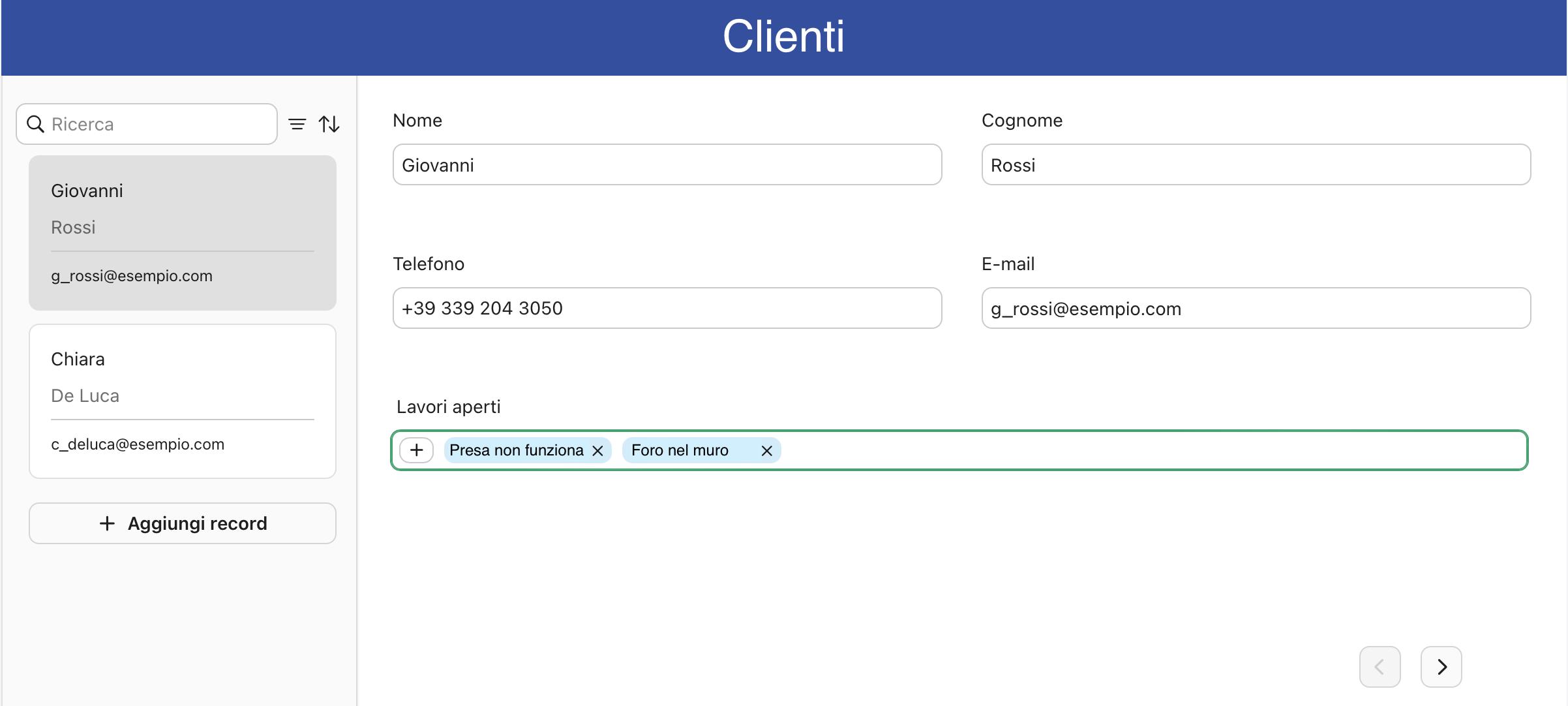The width and height of the screenshot is (1568, 706).
Task: Remove the 'Foro nel muro' tag
Action: coord(766,450)
